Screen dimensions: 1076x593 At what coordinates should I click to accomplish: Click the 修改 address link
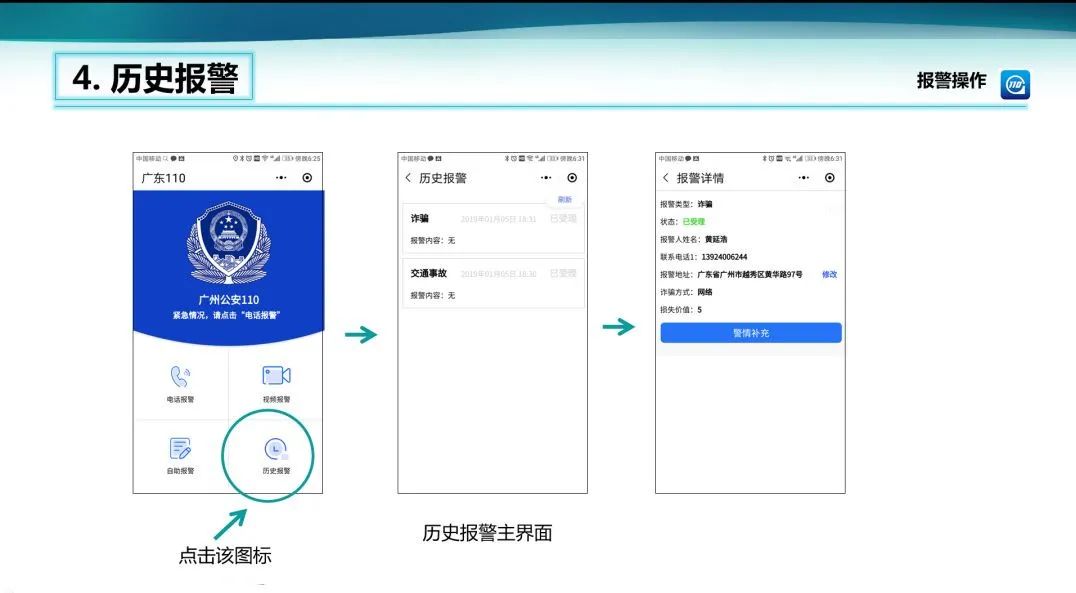tap(829, 274)
